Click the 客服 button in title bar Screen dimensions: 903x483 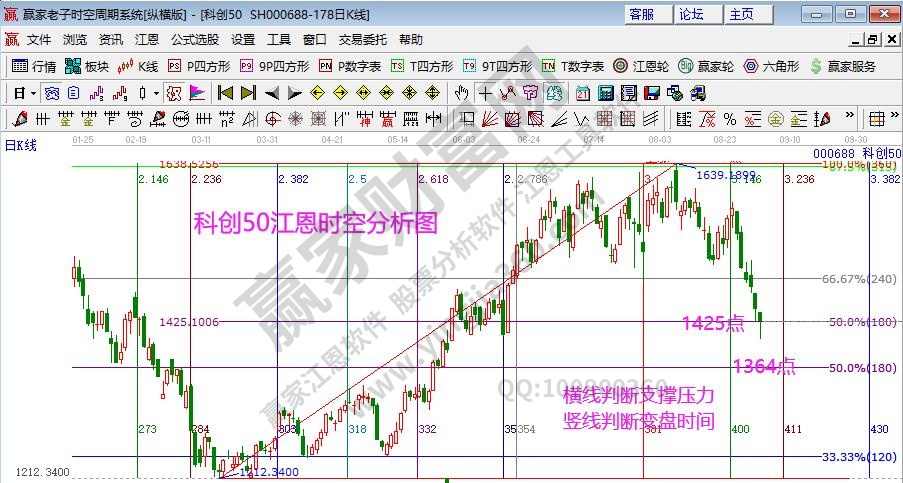coord(641,14)
